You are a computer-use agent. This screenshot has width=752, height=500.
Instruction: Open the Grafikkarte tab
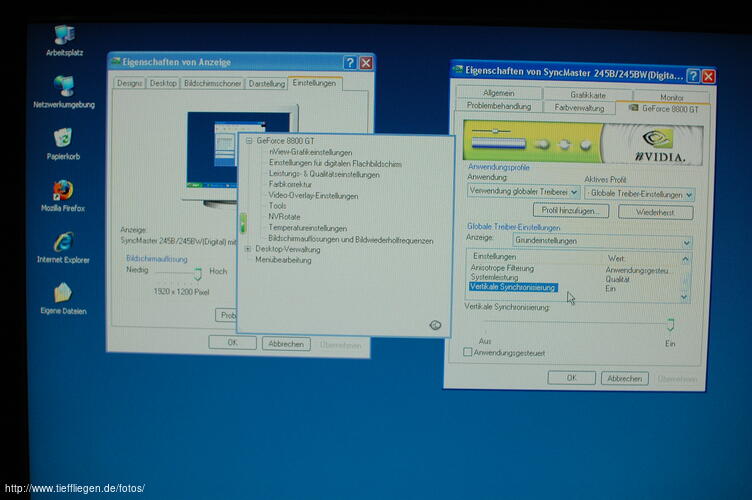pos(588,94)
